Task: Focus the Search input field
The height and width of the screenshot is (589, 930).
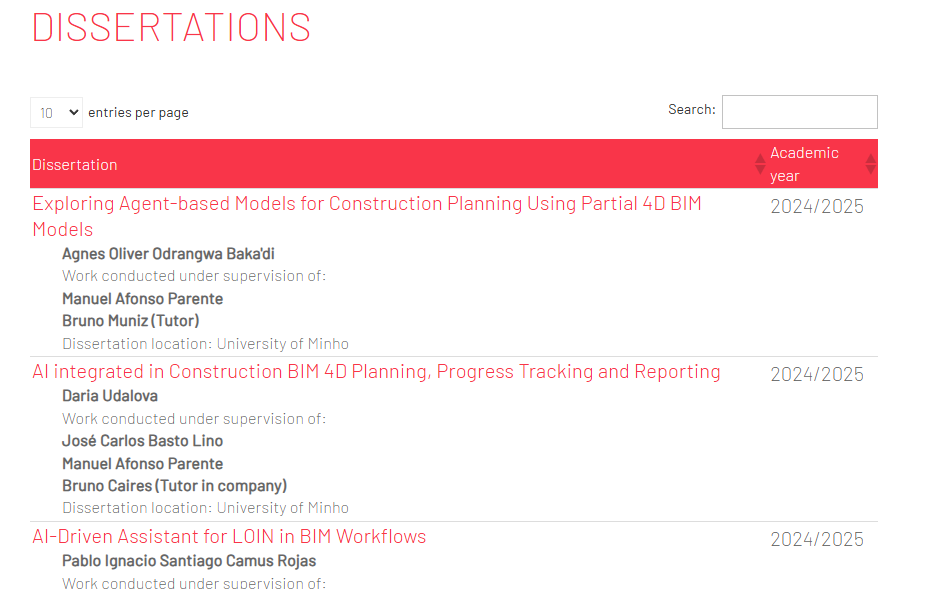Action: (x=799, y=112)
